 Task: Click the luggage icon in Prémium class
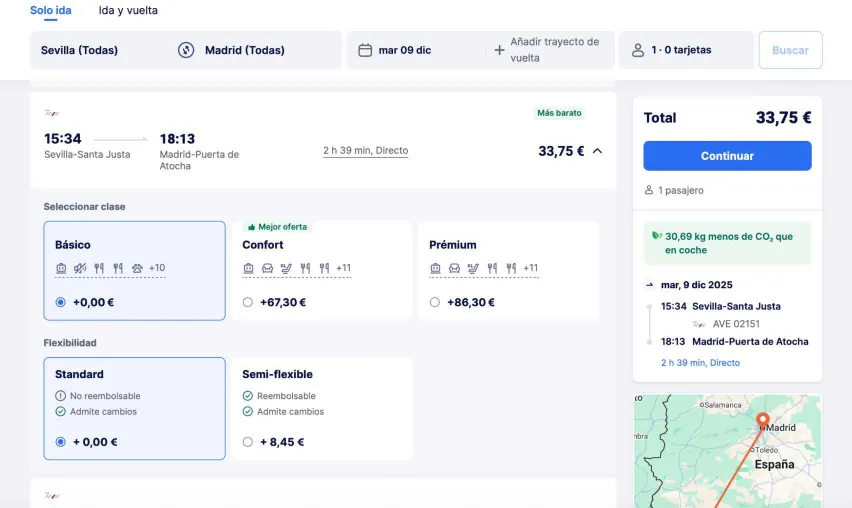[x=435, y=268]
